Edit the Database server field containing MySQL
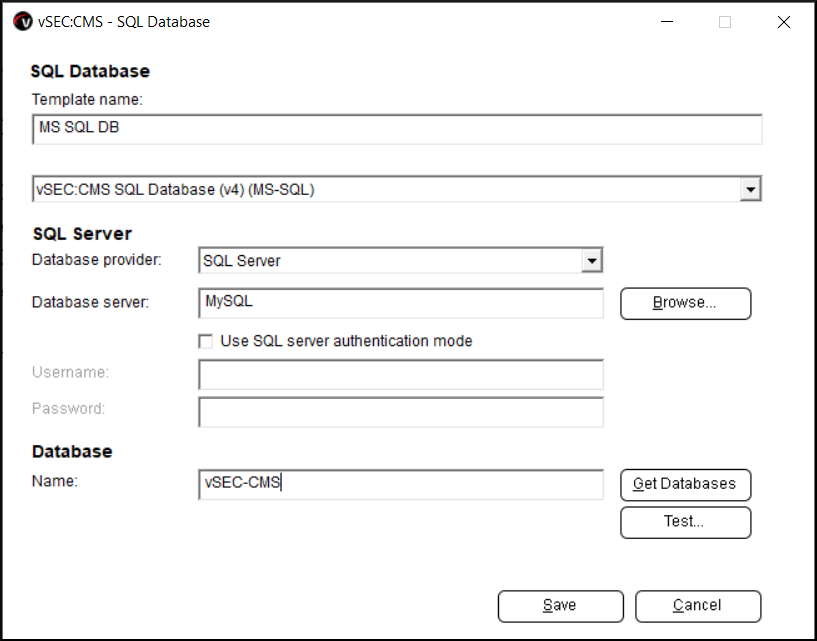The width and height of the screenshot is (817, 641). click(x=401, y=303)
